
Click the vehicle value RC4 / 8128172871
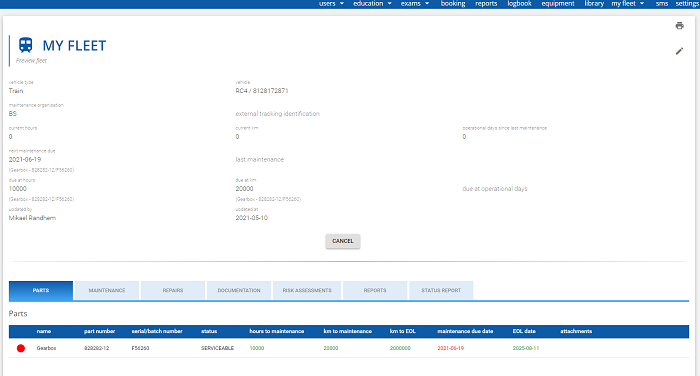pyautogui.click(x=262, y=91)
